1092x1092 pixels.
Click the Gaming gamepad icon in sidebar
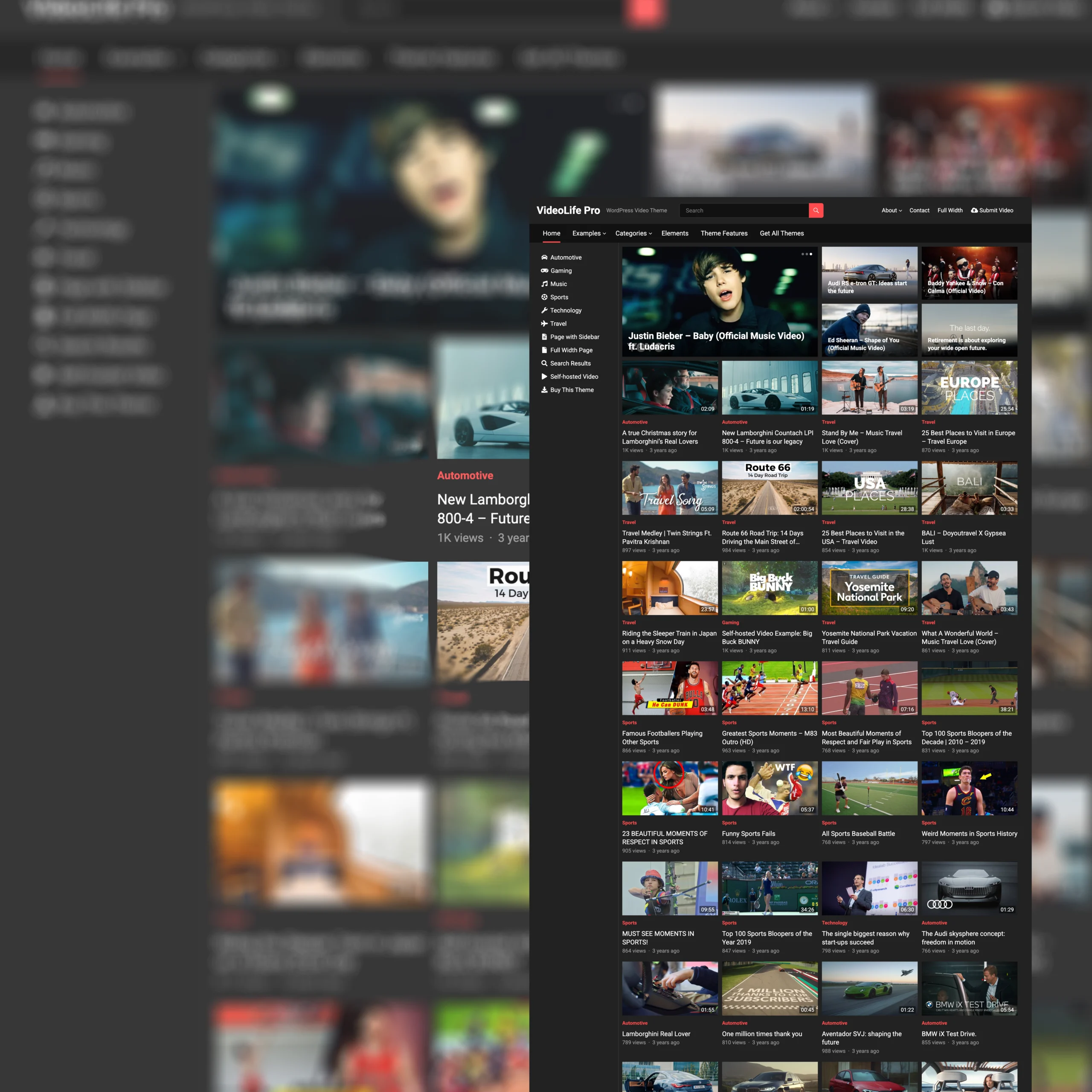pos(544,271)
